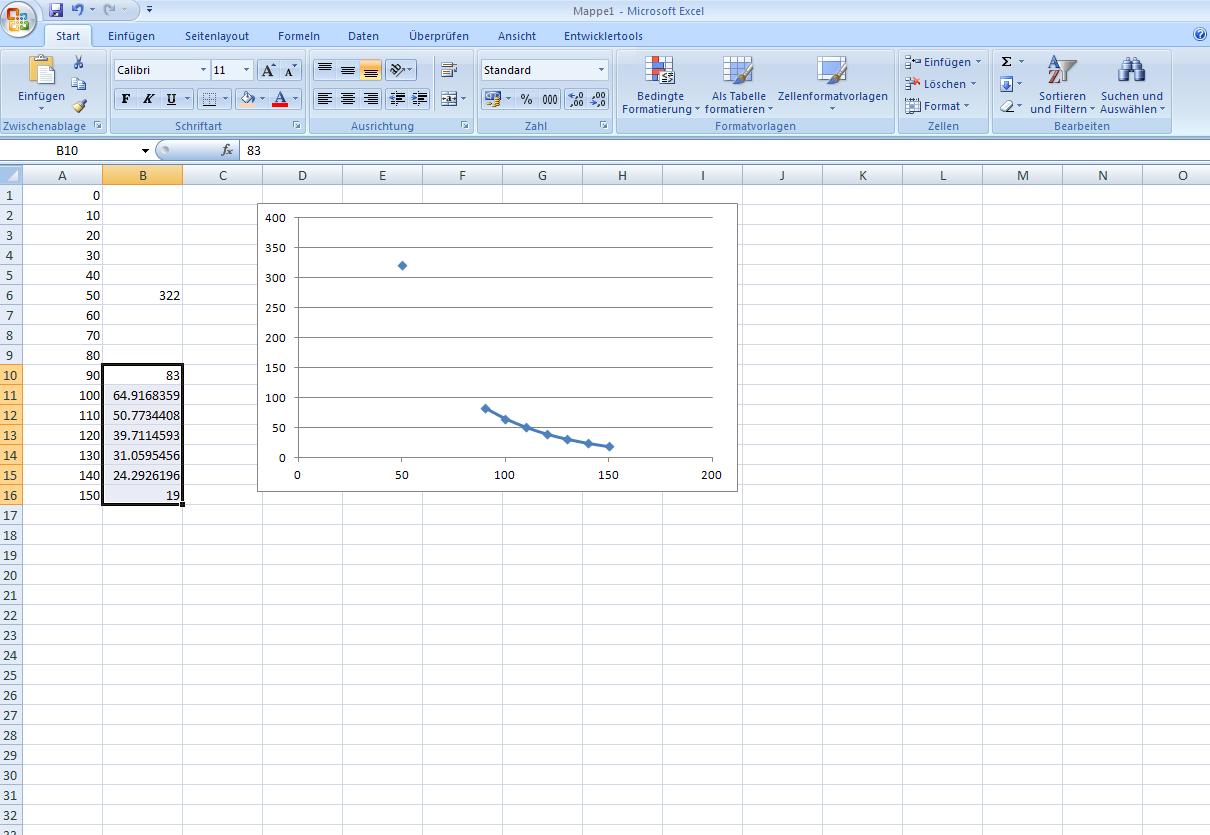Switch to the Formeln ribbon tab
Image resolution: width=1210 pixels, height=835 pixels.
[299, 36]
